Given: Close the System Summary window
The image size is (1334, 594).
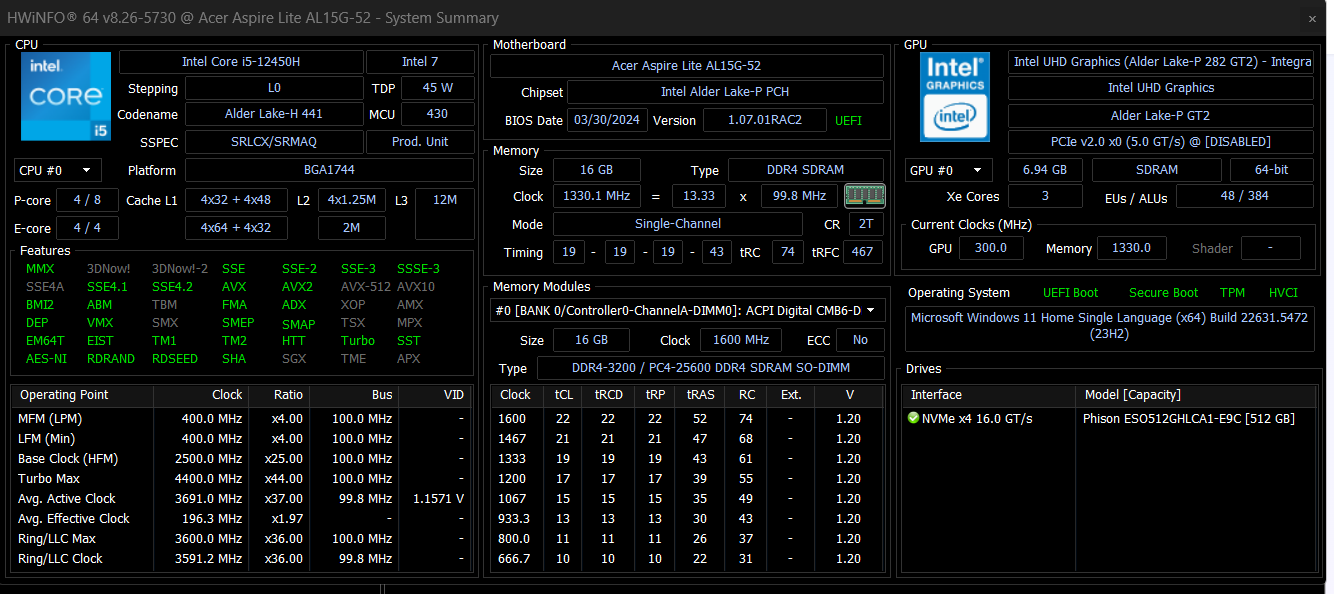Looking at the screenshot, I should pyautogui.click(x=1312, y=18).
